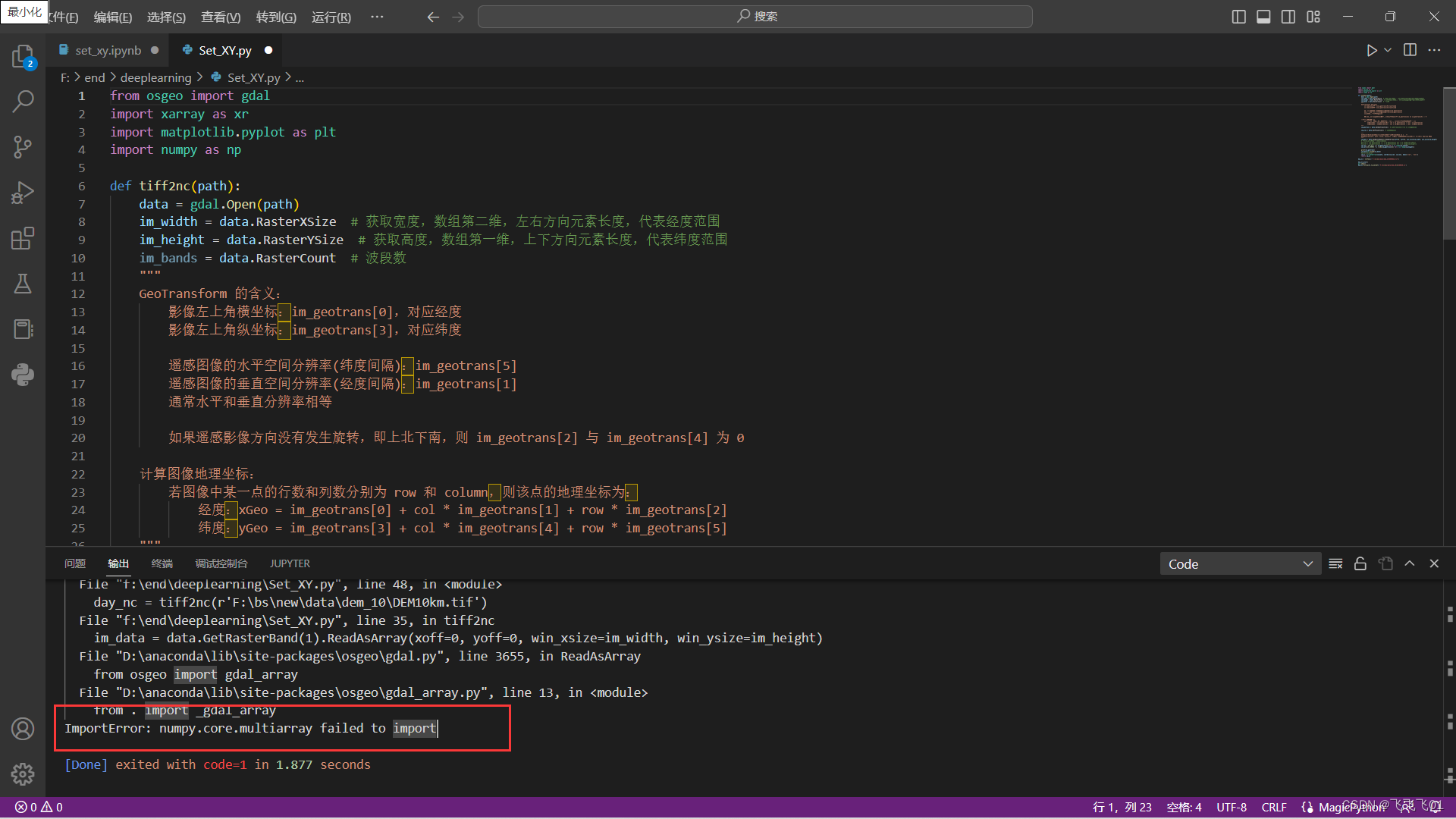Open the menu bar overflow ellipsis

pyautogui.click(x=377, y=17)
